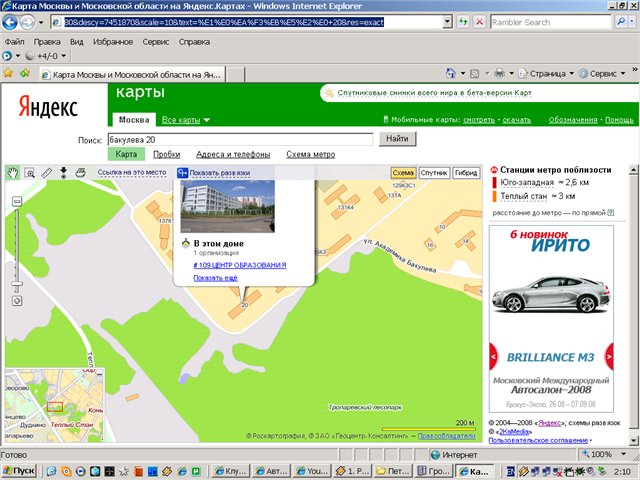Open the Вид menu

(x=76, y=42)
